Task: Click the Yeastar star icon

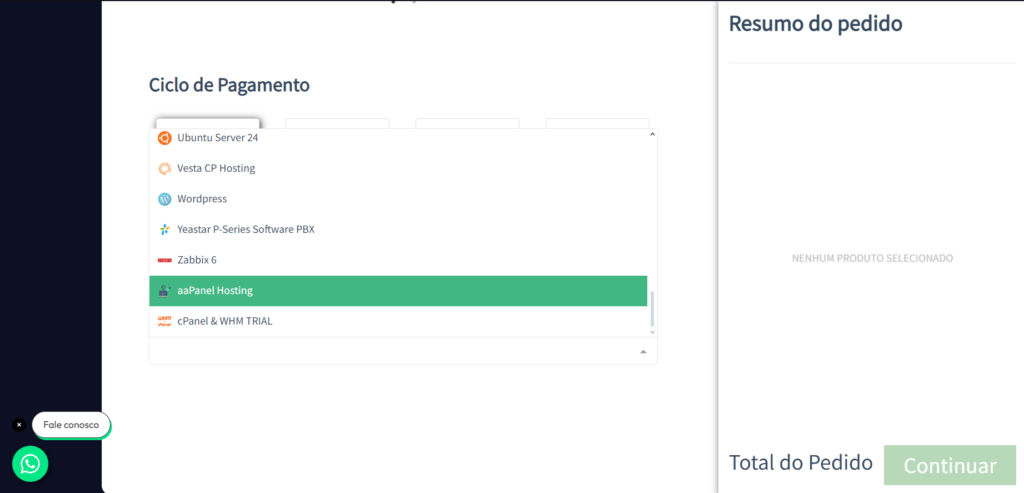Action: pyautogui.click(x=165, y=230)
